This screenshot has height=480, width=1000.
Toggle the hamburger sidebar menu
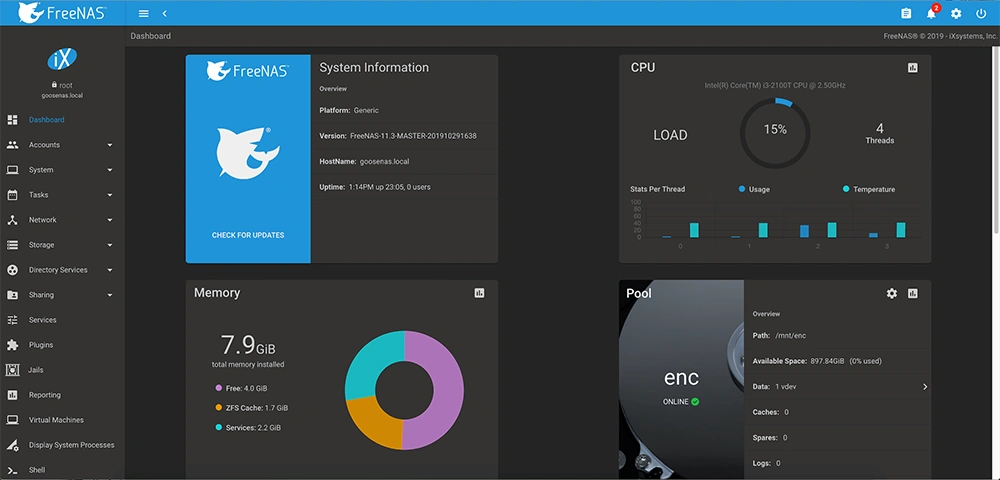(143, 14)
